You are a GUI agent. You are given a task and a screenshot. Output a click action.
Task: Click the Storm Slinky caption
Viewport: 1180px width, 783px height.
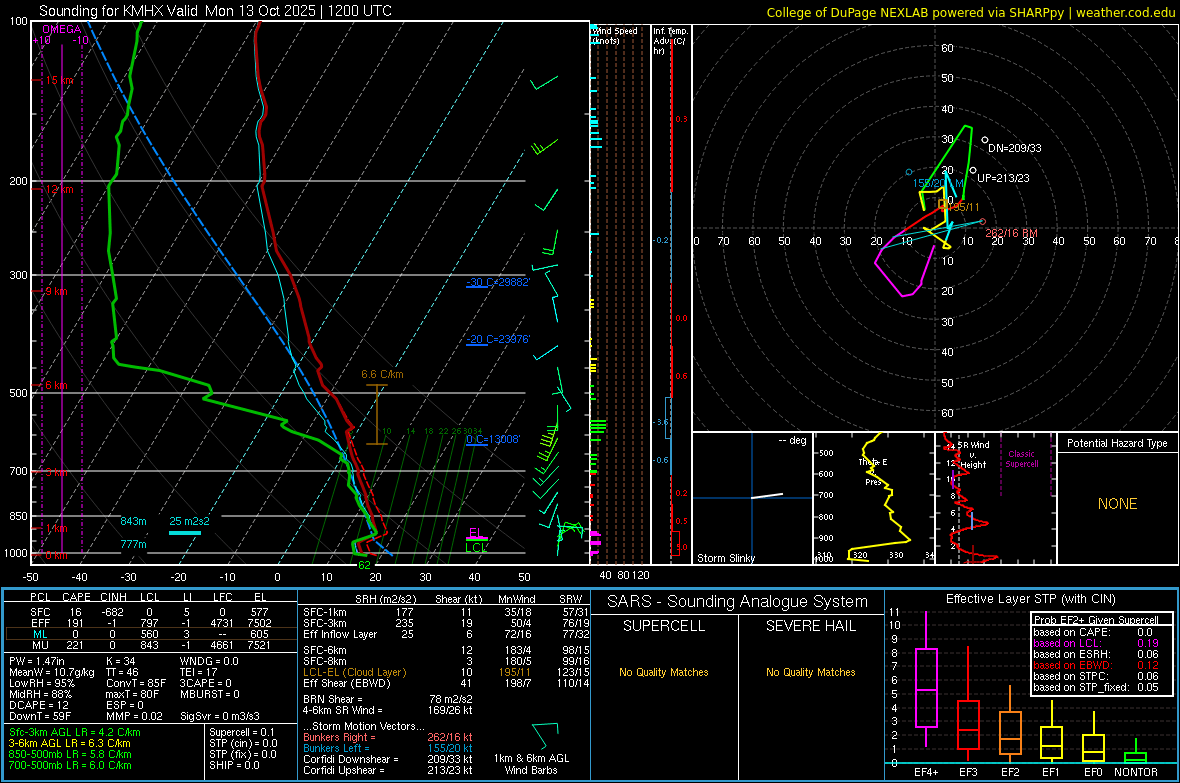[725, 558]
